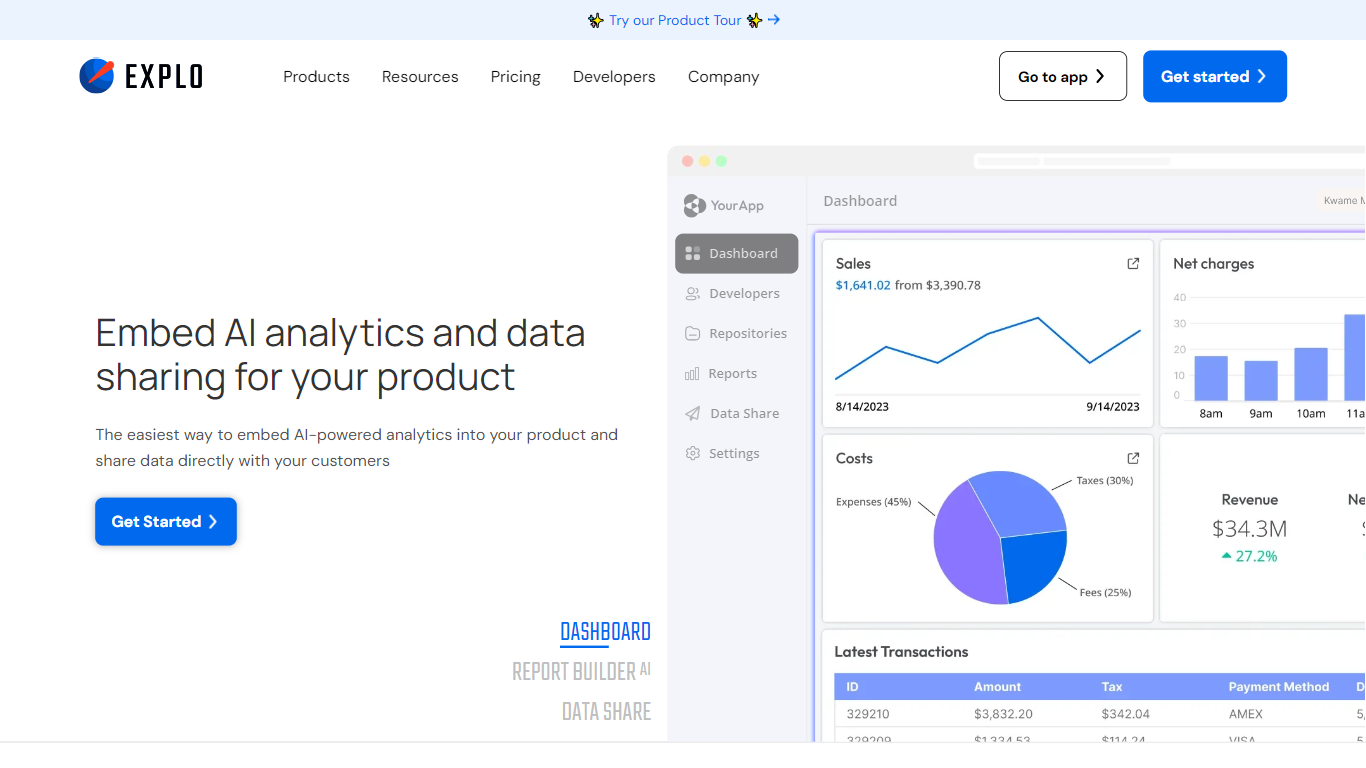
Task: Click the Developers people icon
Action: [x=692, y=294]
